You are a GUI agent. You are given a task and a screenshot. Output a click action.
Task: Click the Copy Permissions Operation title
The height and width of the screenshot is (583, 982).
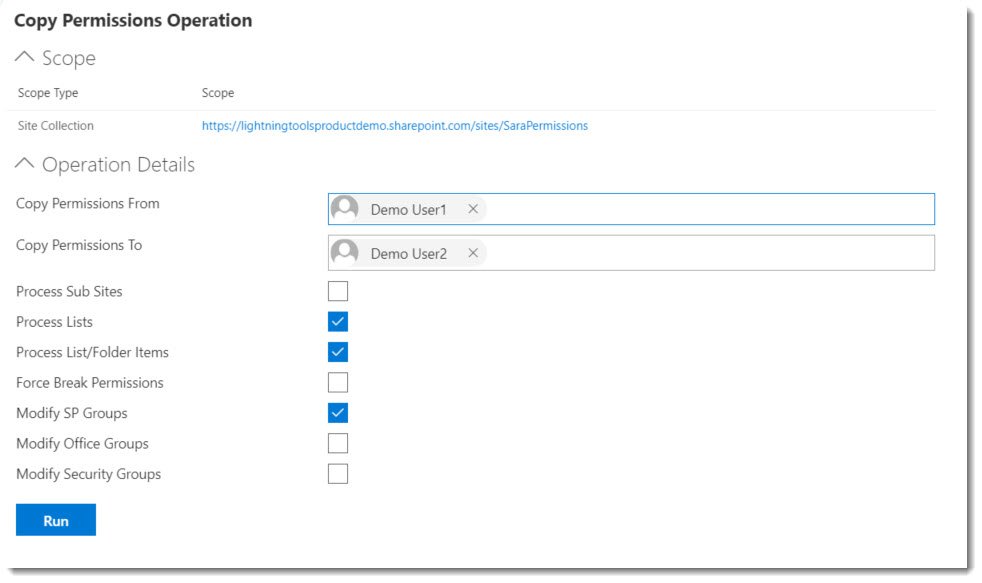(133, 21)
